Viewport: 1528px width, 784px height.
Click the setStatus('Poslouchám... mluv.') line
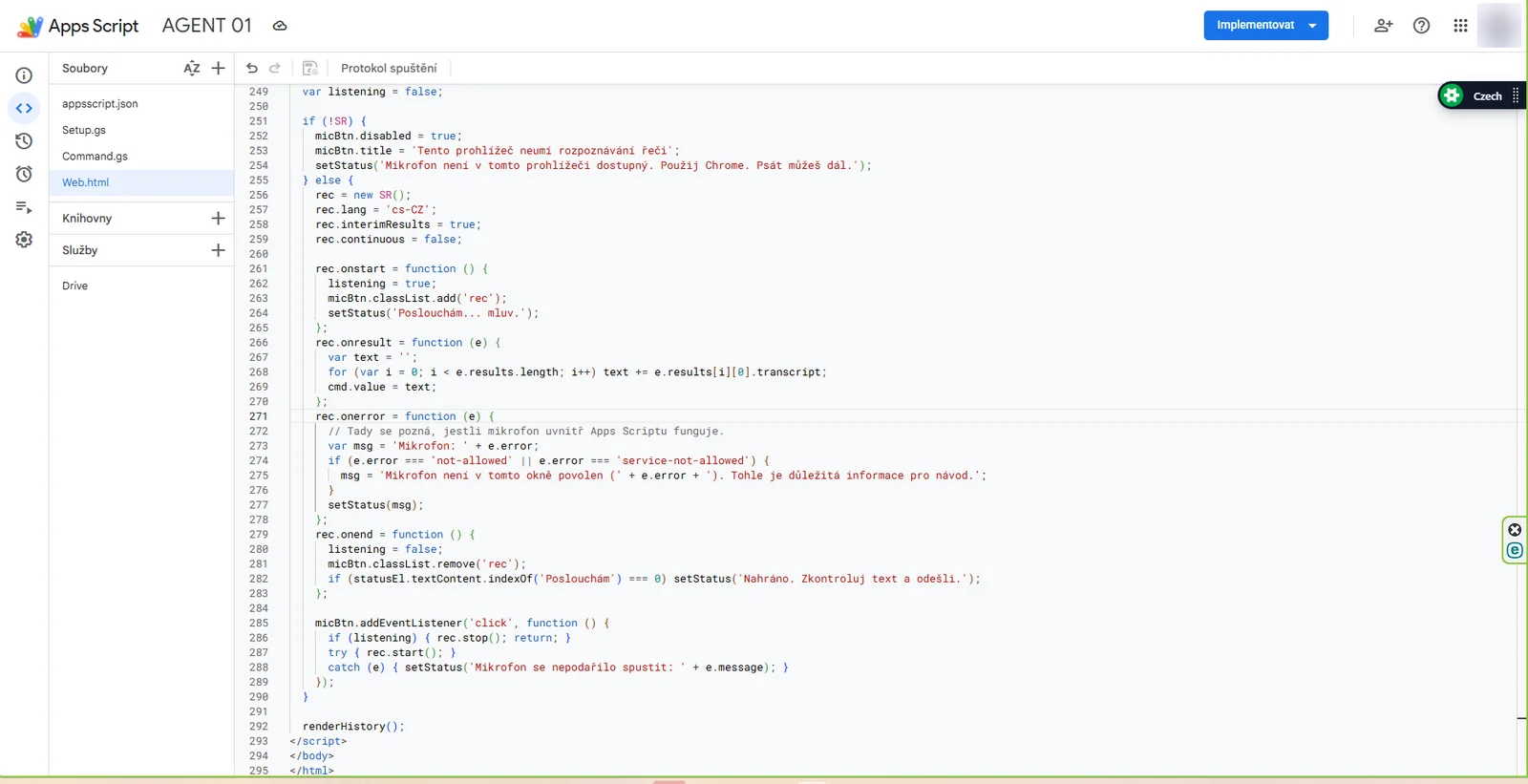434,313
